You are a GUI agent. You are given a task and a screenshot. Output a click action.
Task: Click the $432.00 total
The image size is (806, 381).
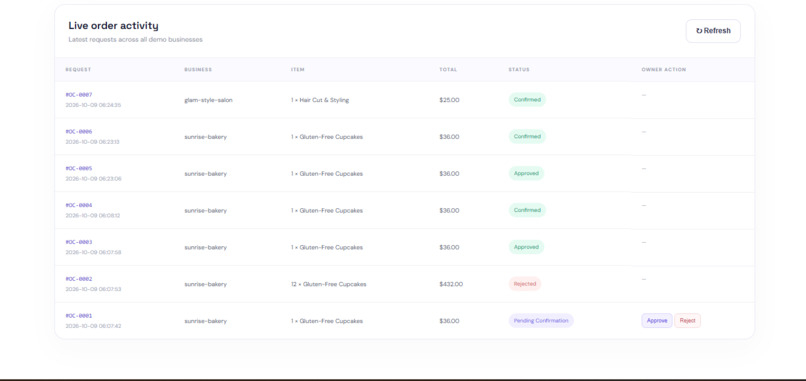pos(451,284)
